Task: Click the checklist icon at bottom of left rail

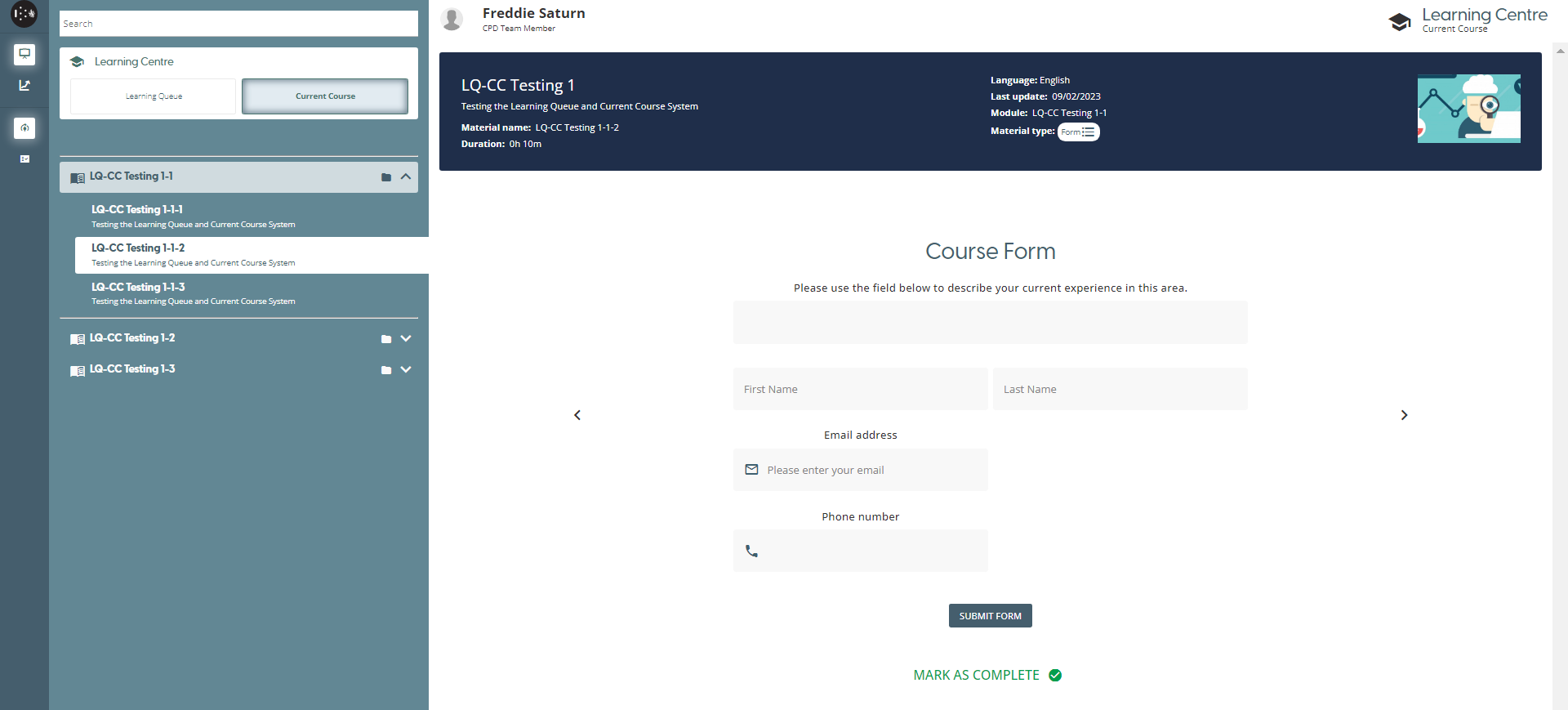Action: (24, 159)
